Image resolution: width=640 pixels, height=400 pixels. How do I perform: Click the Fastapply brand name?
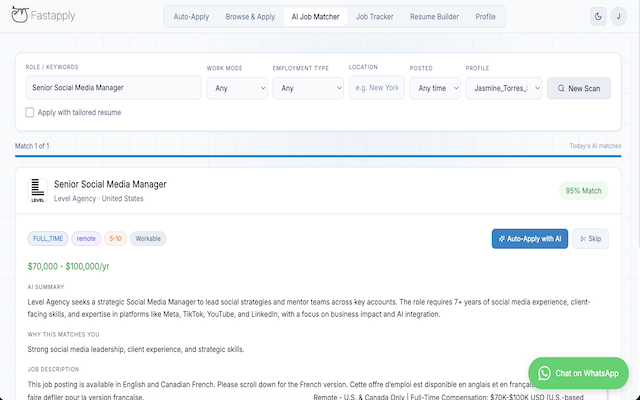[x=53, y=16]
